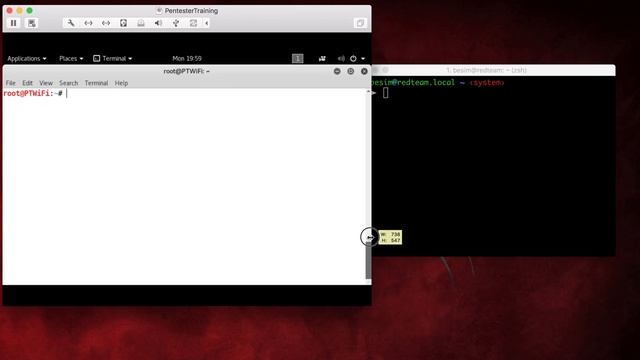The image size is (640, 360).
Task: Minimize the root@PTWiFi terminal window
Action: (x=337, y=71)
